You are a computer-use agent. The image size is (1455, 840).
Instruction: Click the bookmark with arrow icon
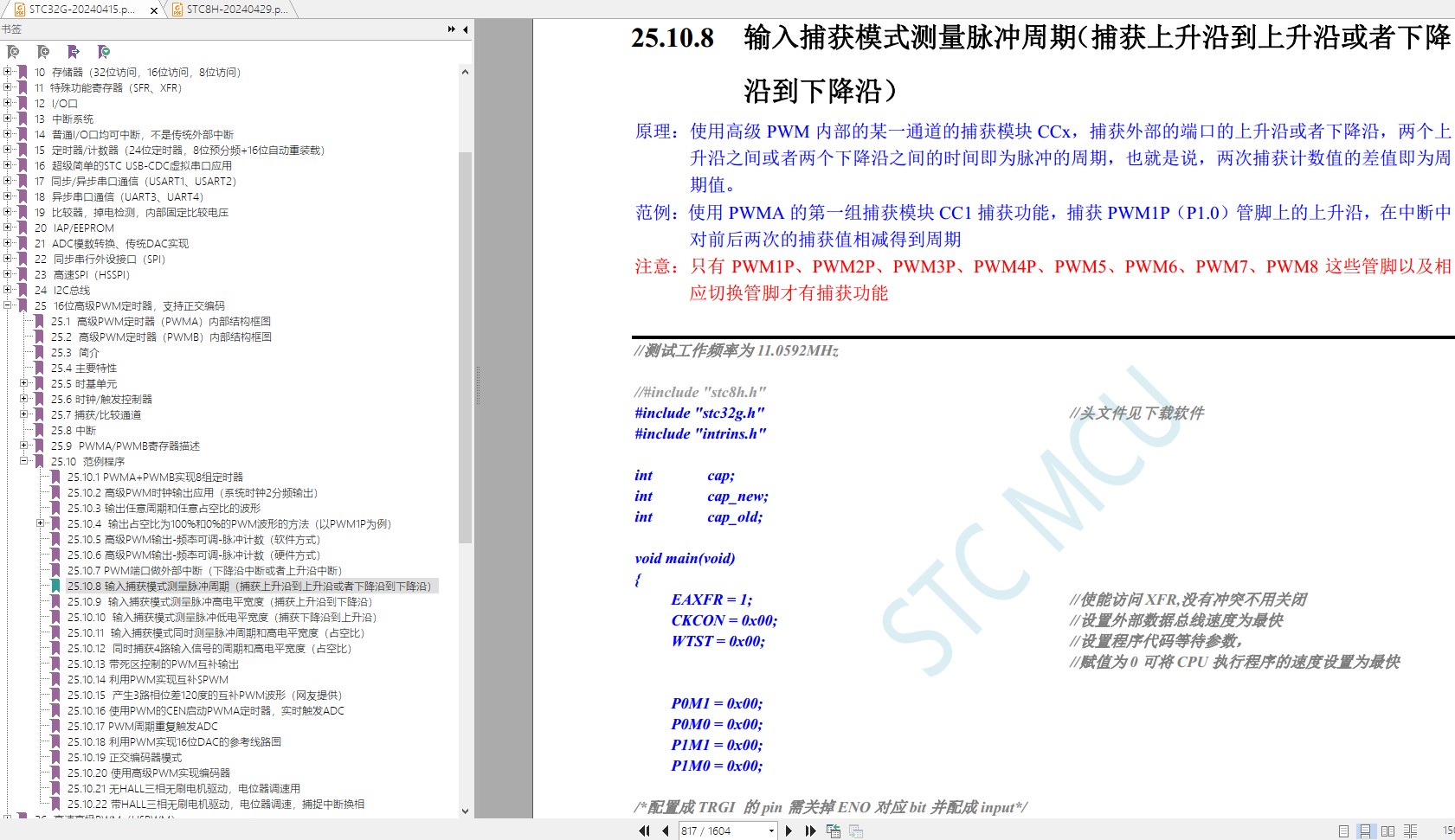[74, 52]
